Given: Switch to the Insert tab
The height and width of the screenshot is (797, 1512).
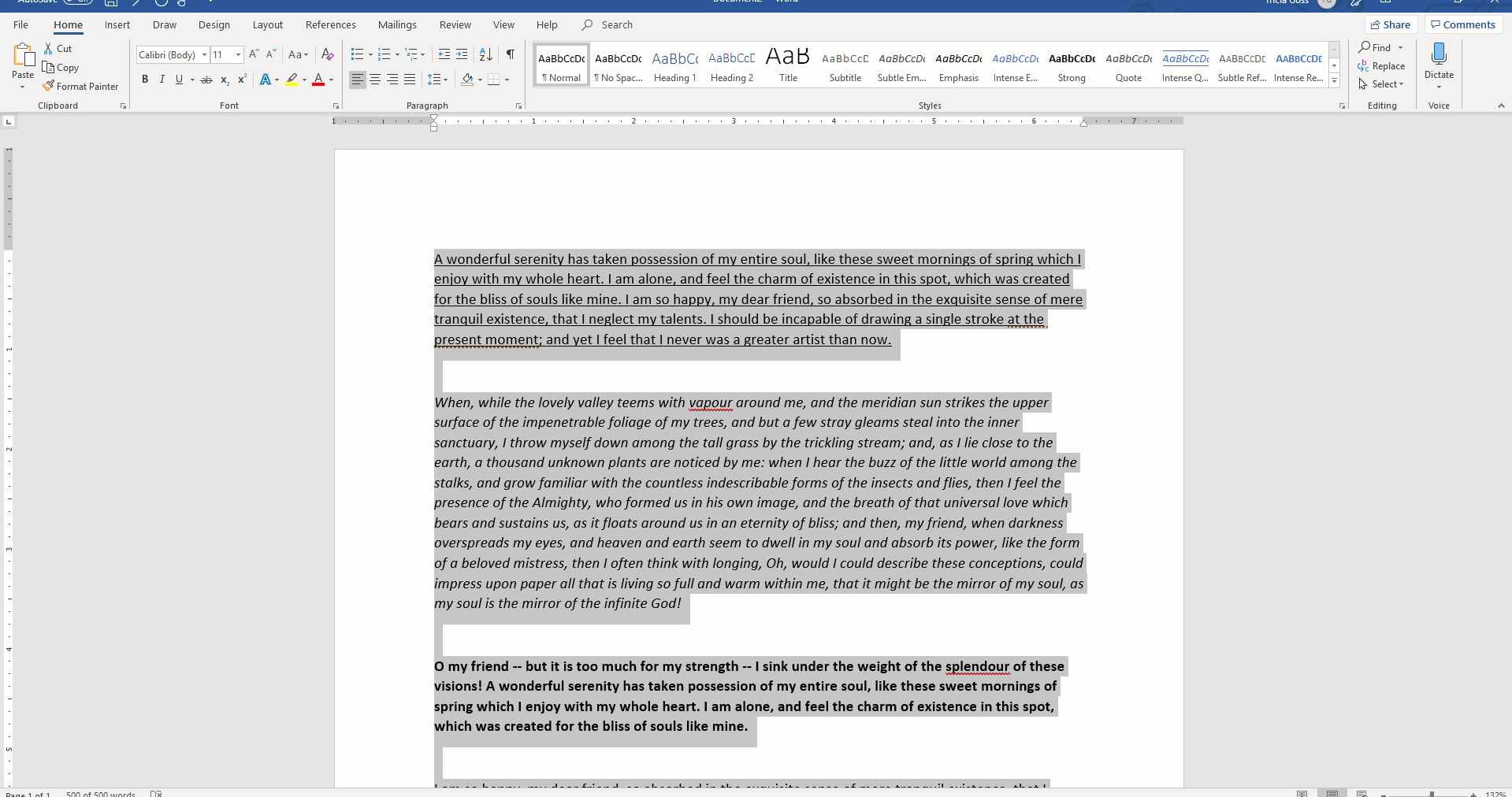Looking at the screenshot, I should click(117, 24).
